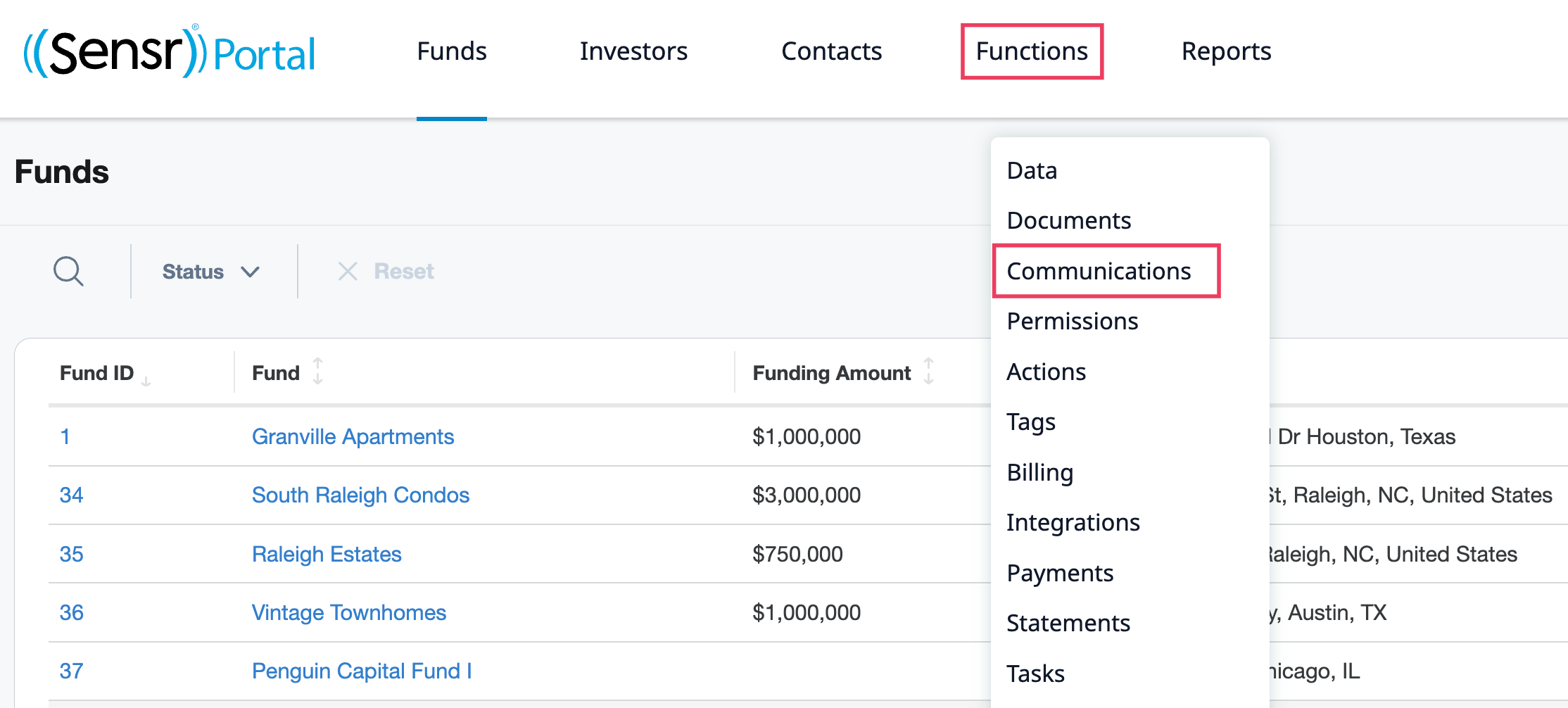The image size is (1568, 708).
Task: Select the Billing menu entry
Action: pyautogui.click(x=1039, y=472)
